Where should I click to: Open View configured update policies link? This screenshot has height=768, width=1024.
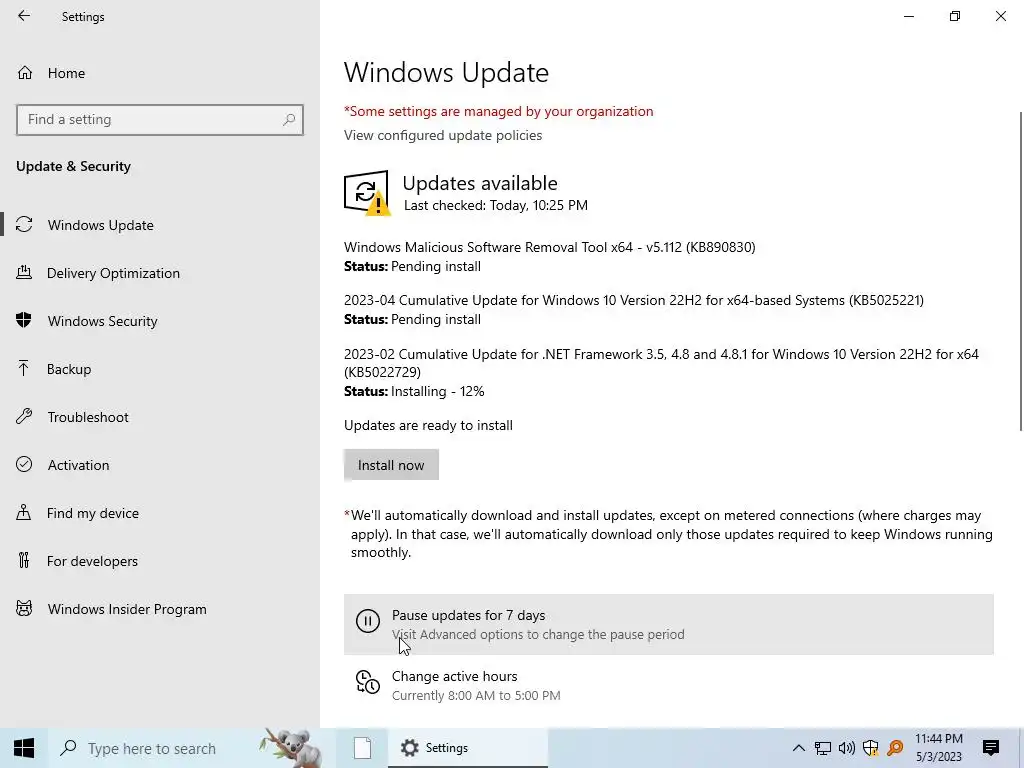pyautogui.click(x=443, y=135)
